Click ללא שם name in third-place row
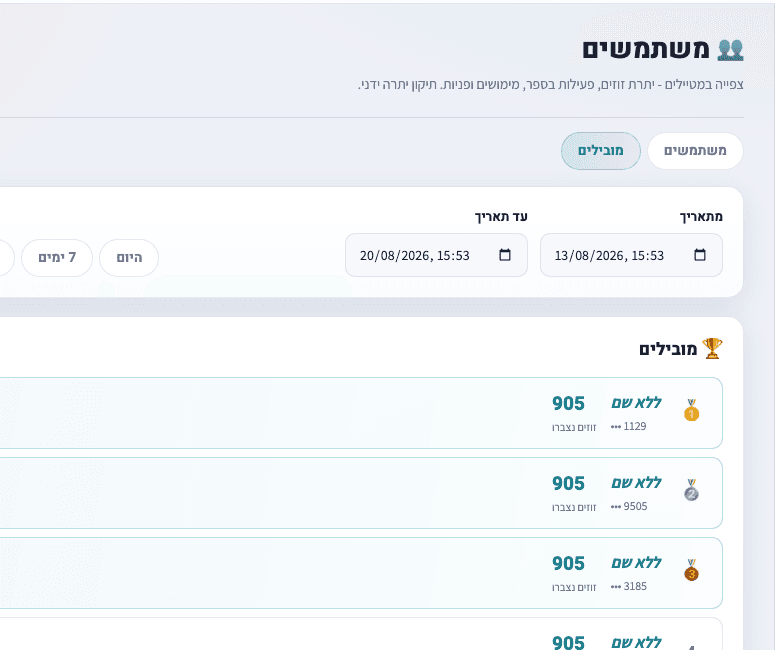This screenshot has height=650, width=775. coord(636,563)
